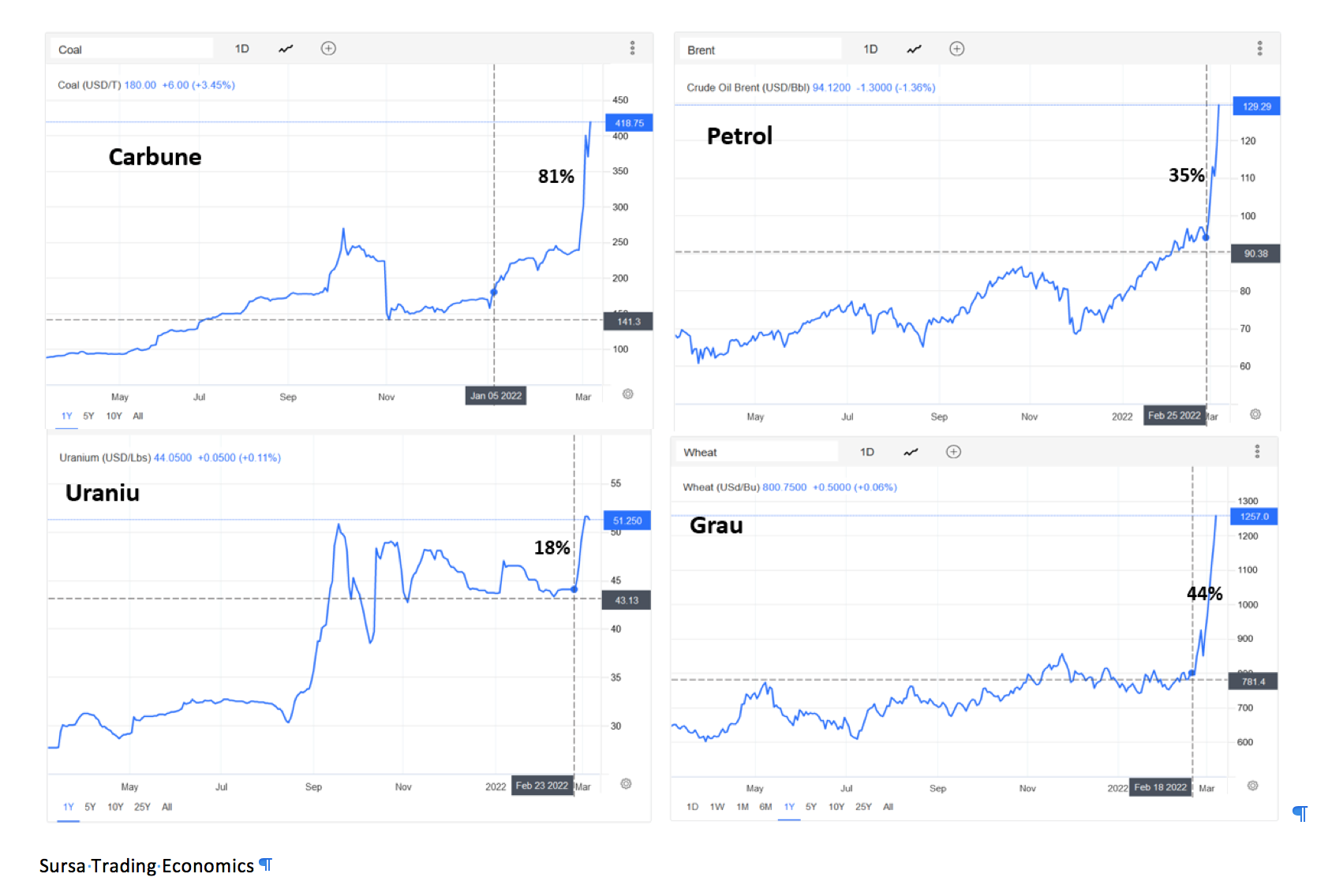Open 1D interval dropdown on Brent chart
The width and height of the screenshot is (1343, 896).
tap(870, 49)
